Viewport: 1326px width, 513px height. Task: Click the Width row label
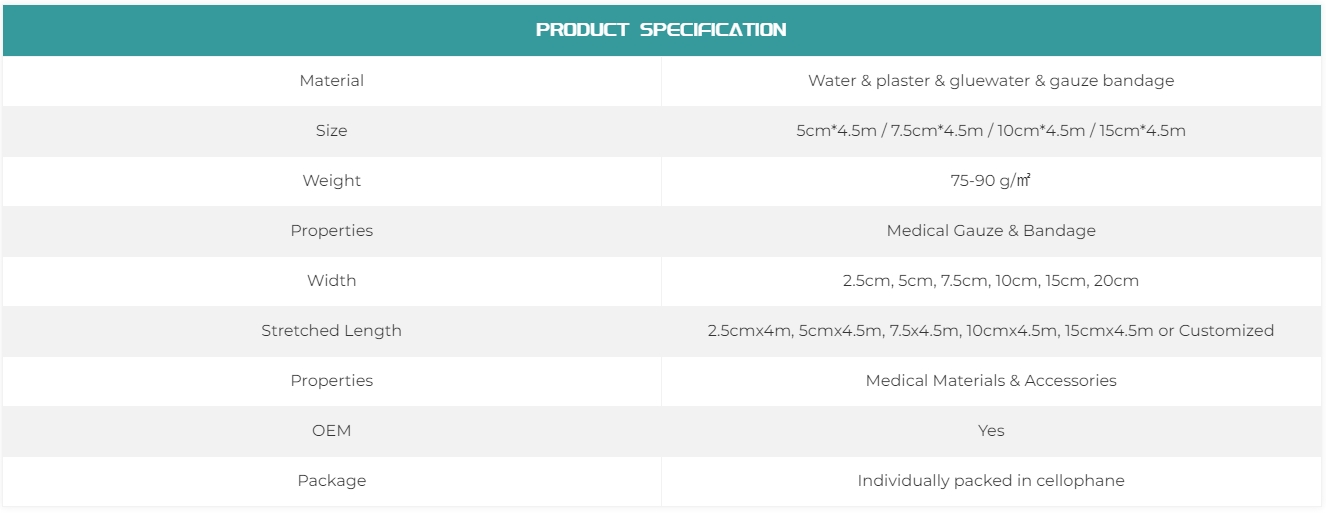coord(331,281)
